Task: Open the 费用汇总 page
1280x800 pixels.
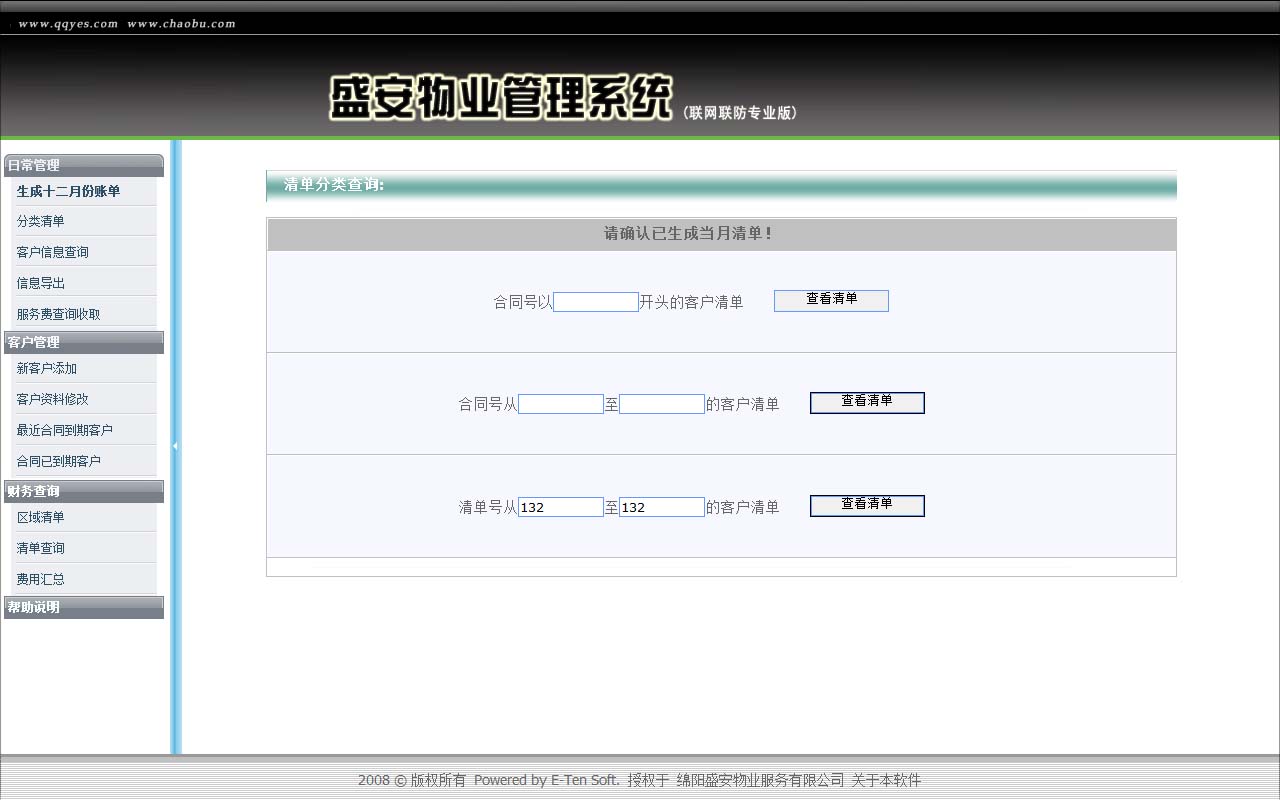Action: (40, 579)
